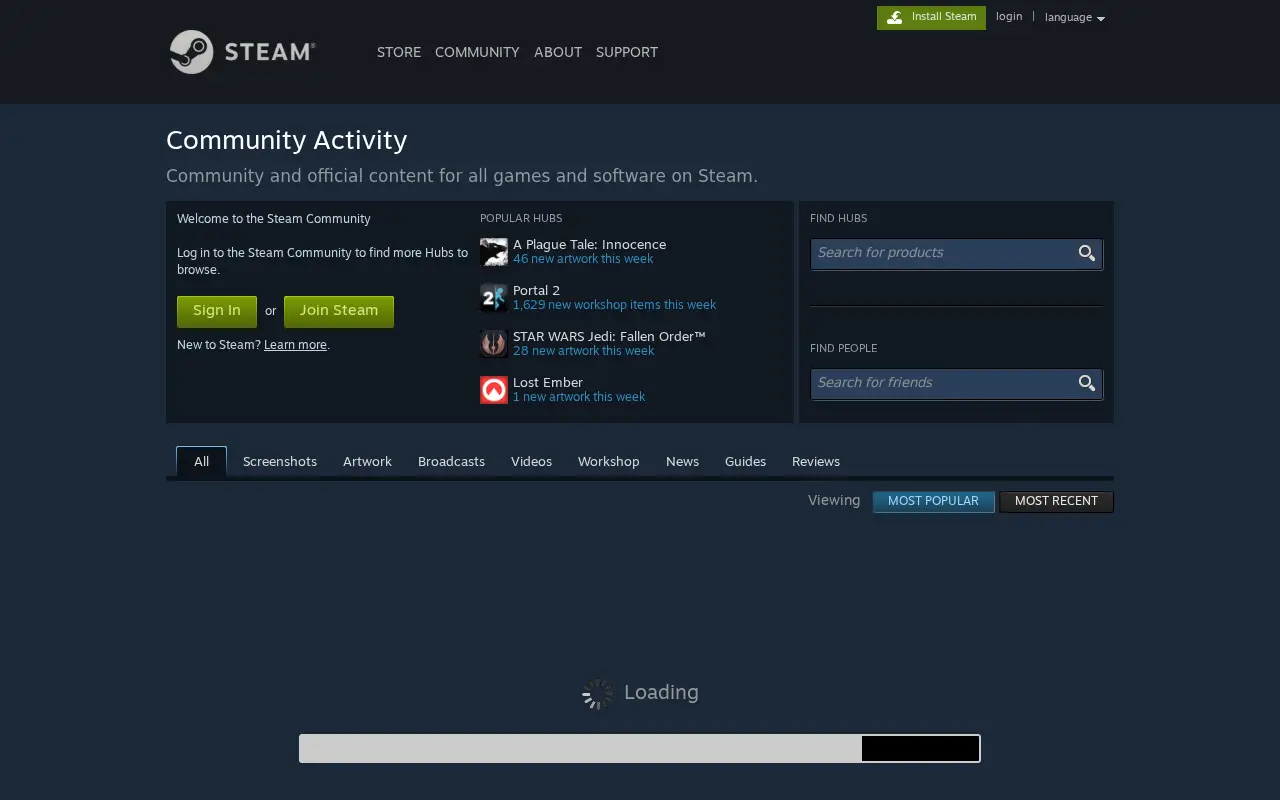Click the Sign In button

tap(217, 311)
